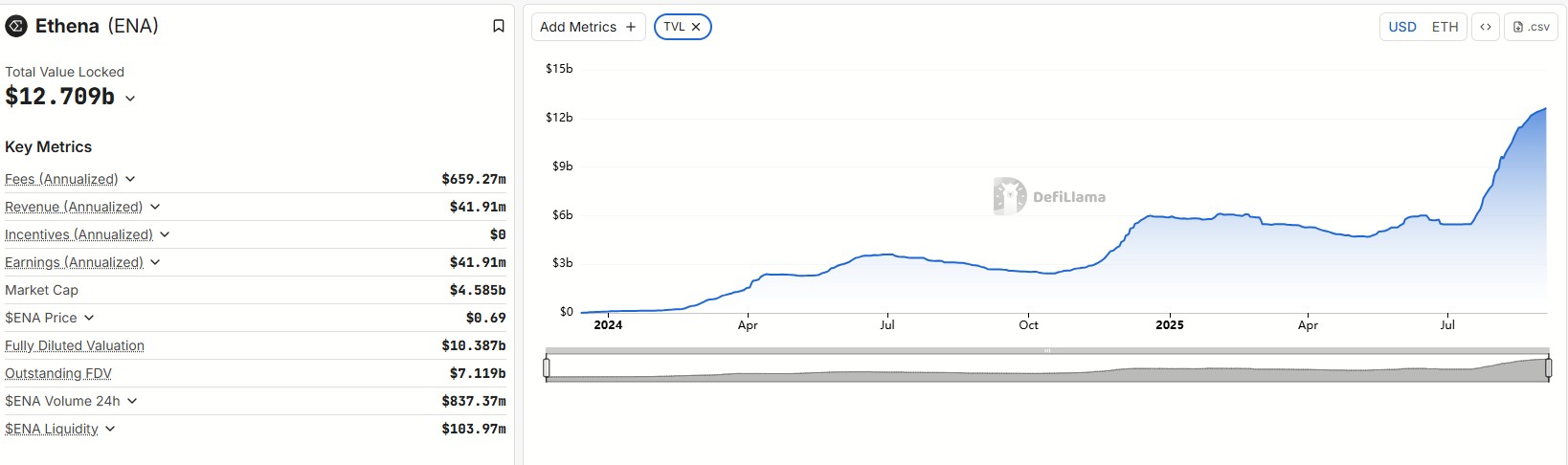Expand the $ENA Price details
The width and height of the screenshot is (1568, 465).
coord(89,318)
